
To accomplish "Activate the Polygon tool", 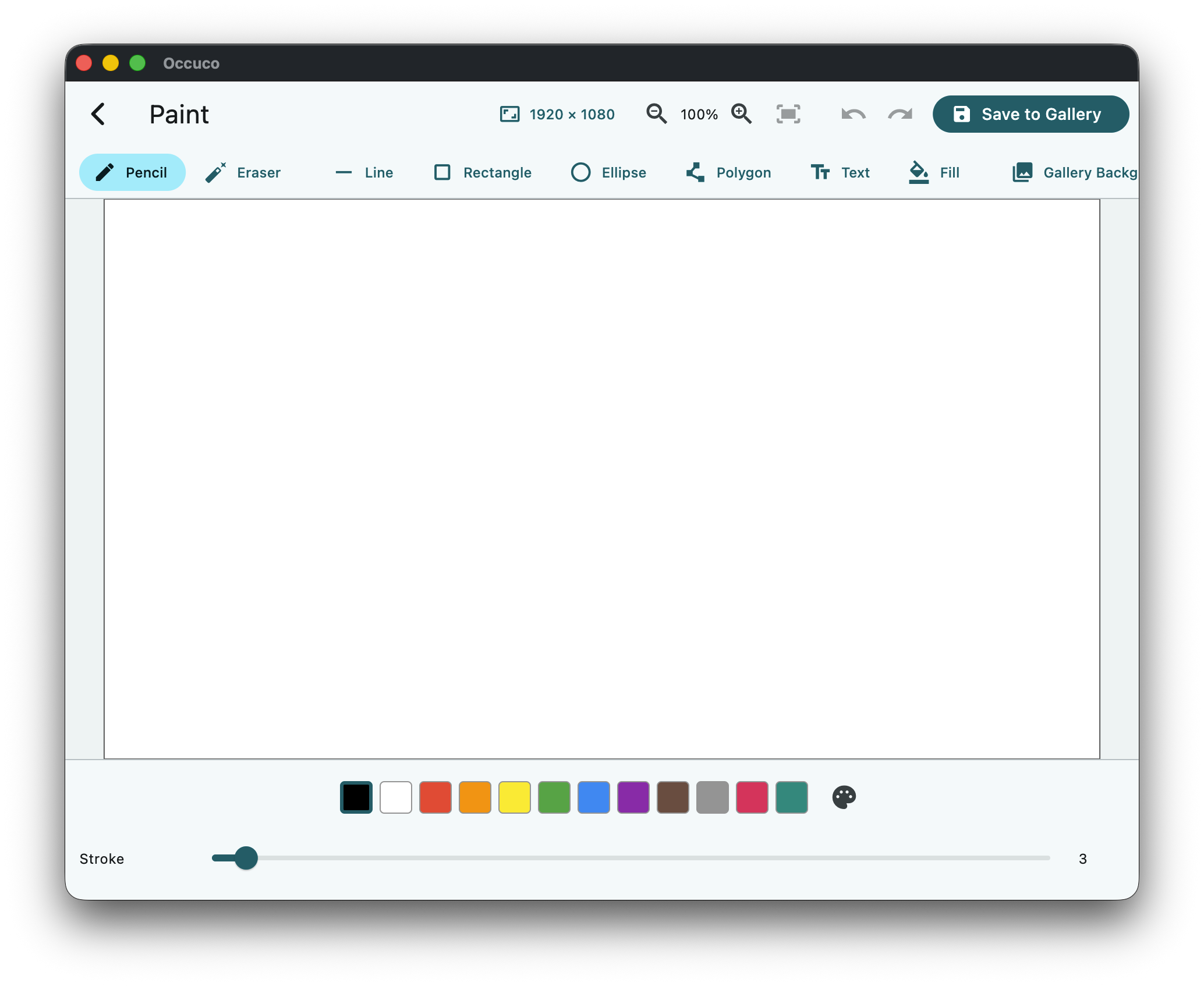I will tap(728, 172).
